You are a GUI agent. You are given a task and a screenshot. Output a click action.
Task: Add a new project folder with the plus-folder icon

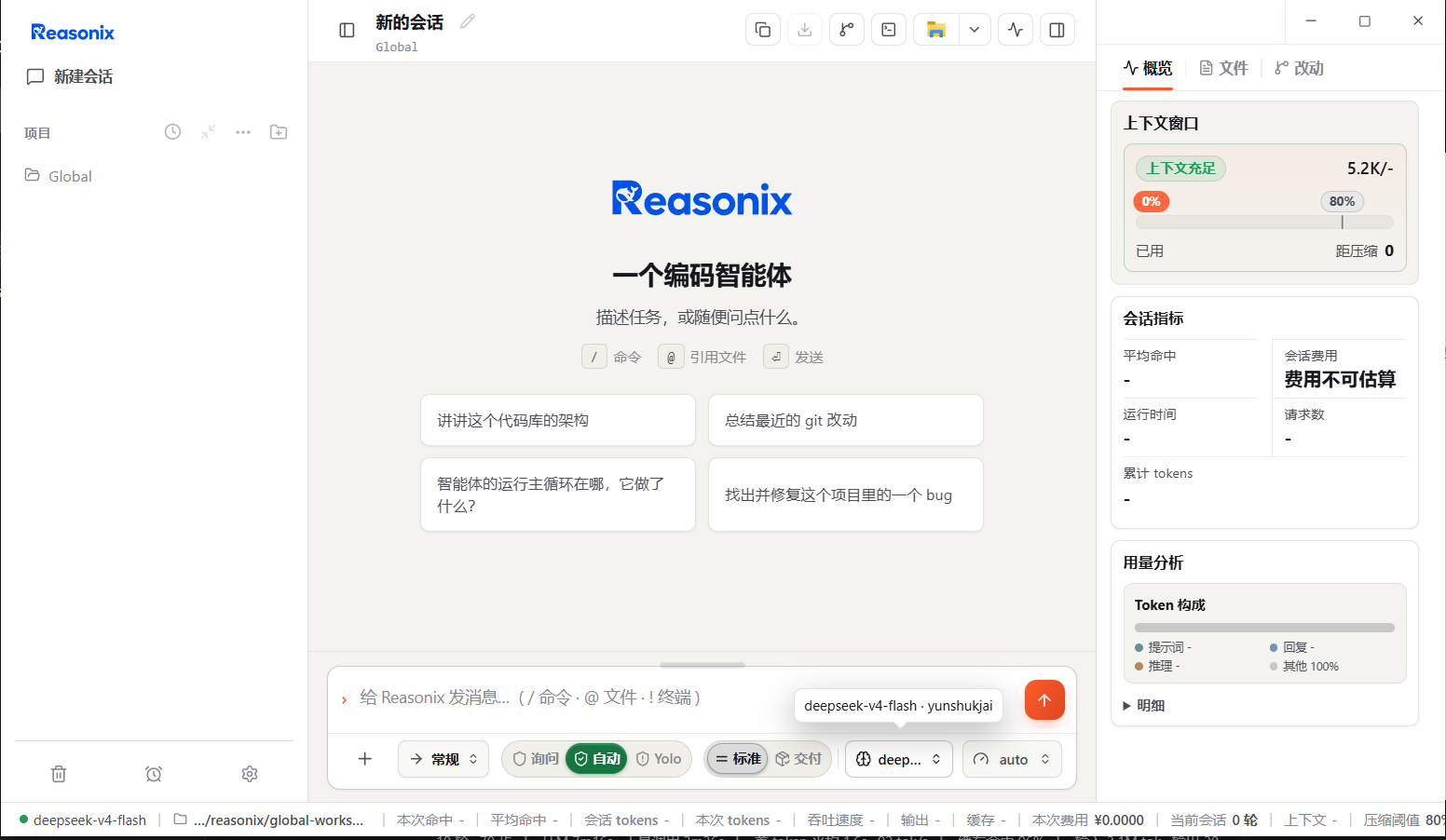279,132
